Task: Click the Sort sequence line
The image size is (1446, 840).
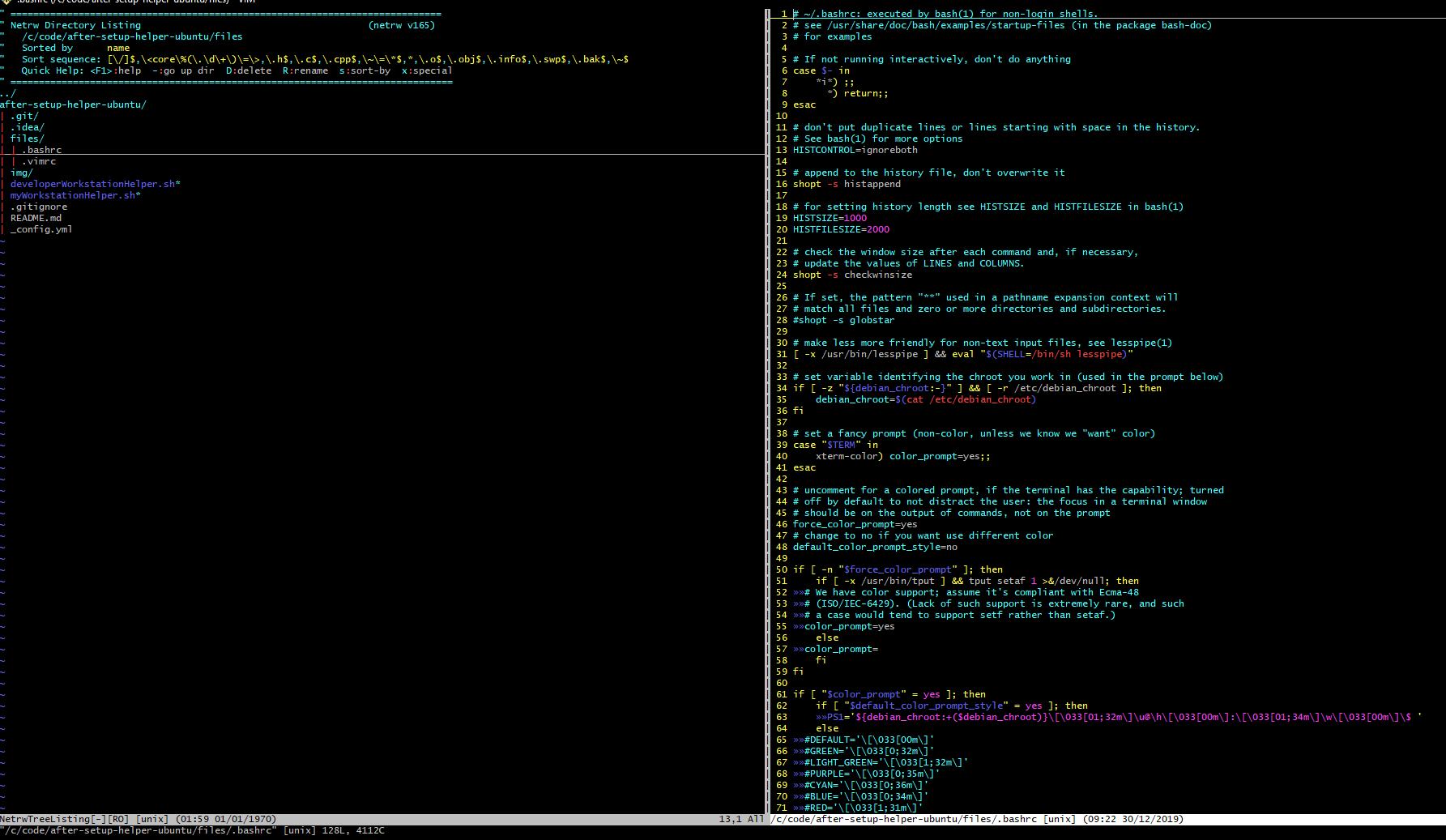Action: [x=325, y=59]
